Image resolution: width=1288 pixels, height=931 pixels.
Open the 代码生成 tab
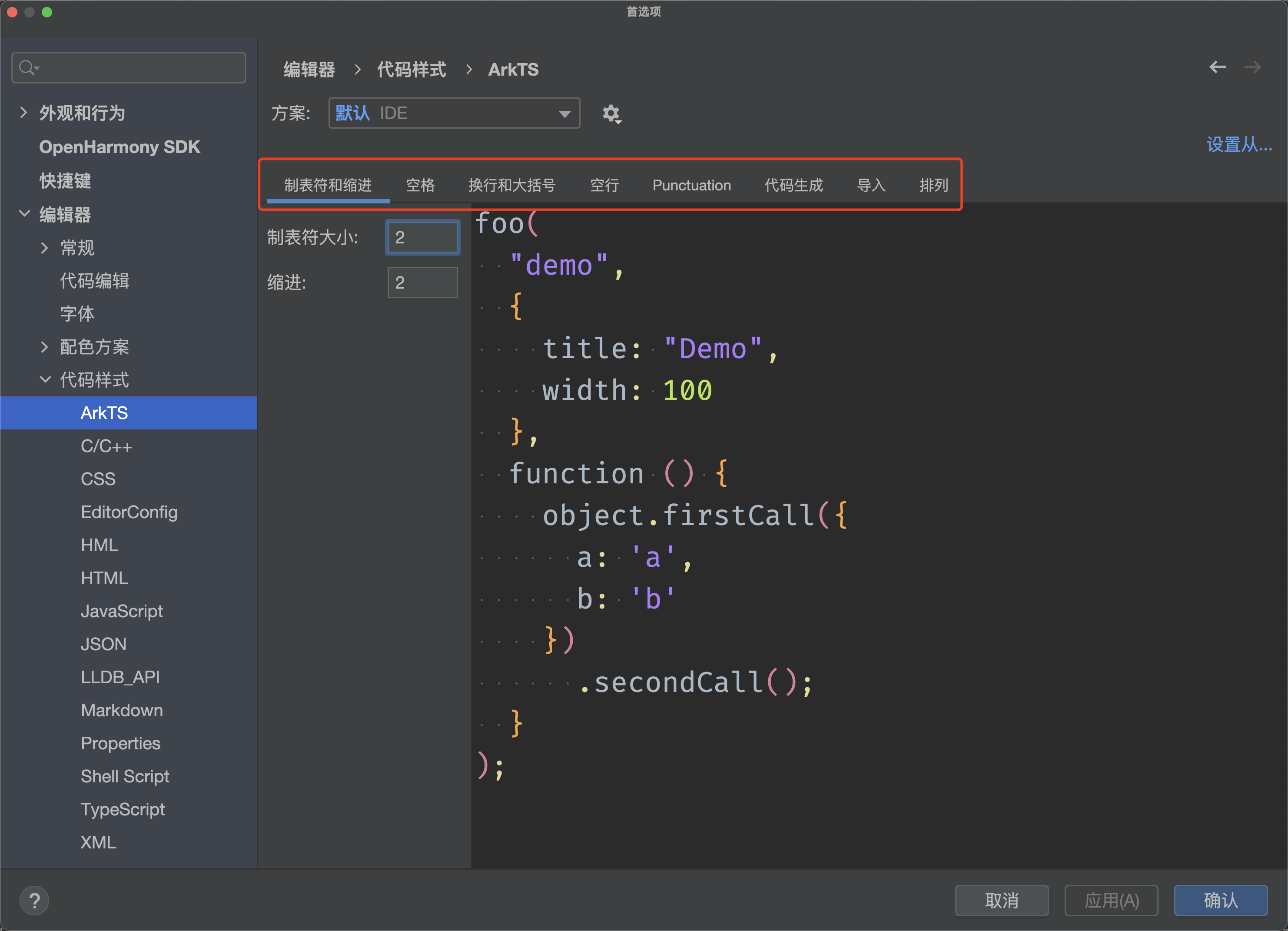coord(793,185)
